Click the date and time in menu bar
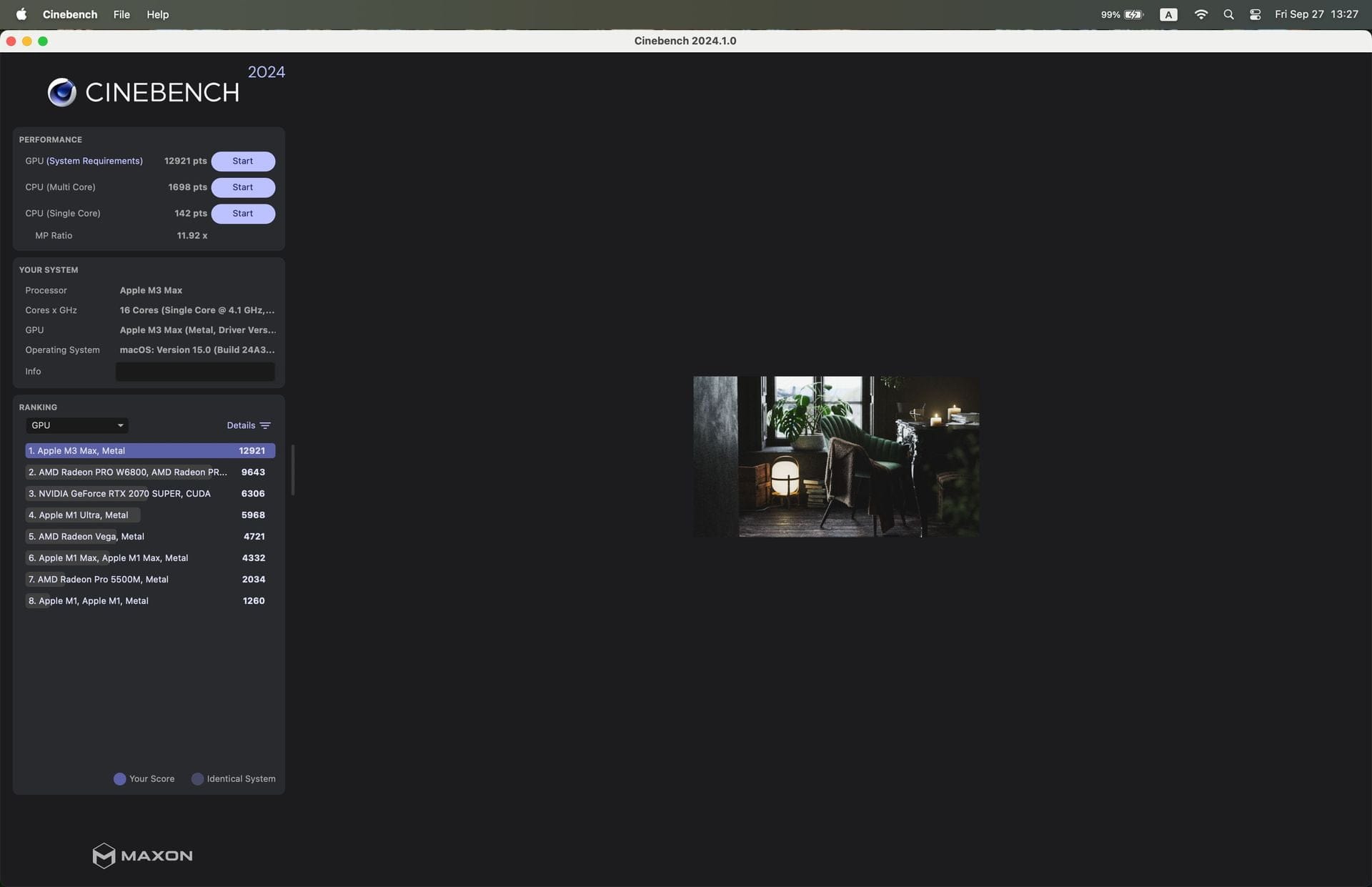 point(1316,14)
